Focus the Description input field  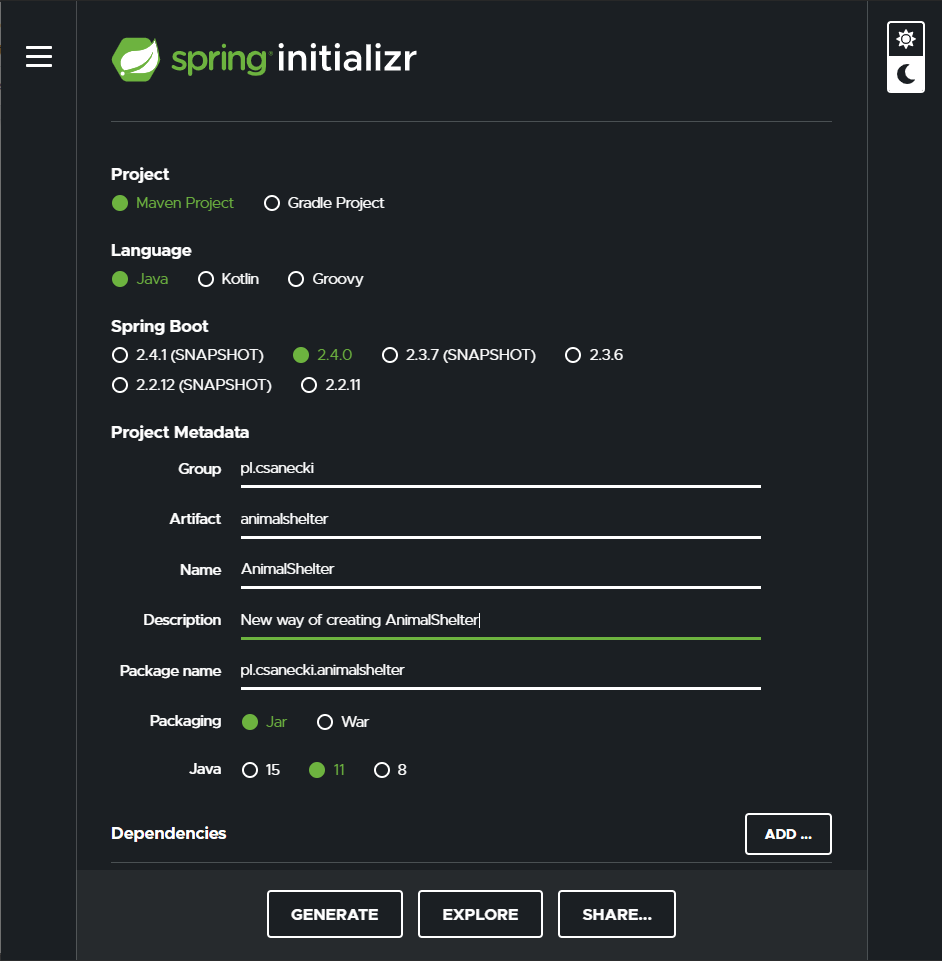coord(501,621)
